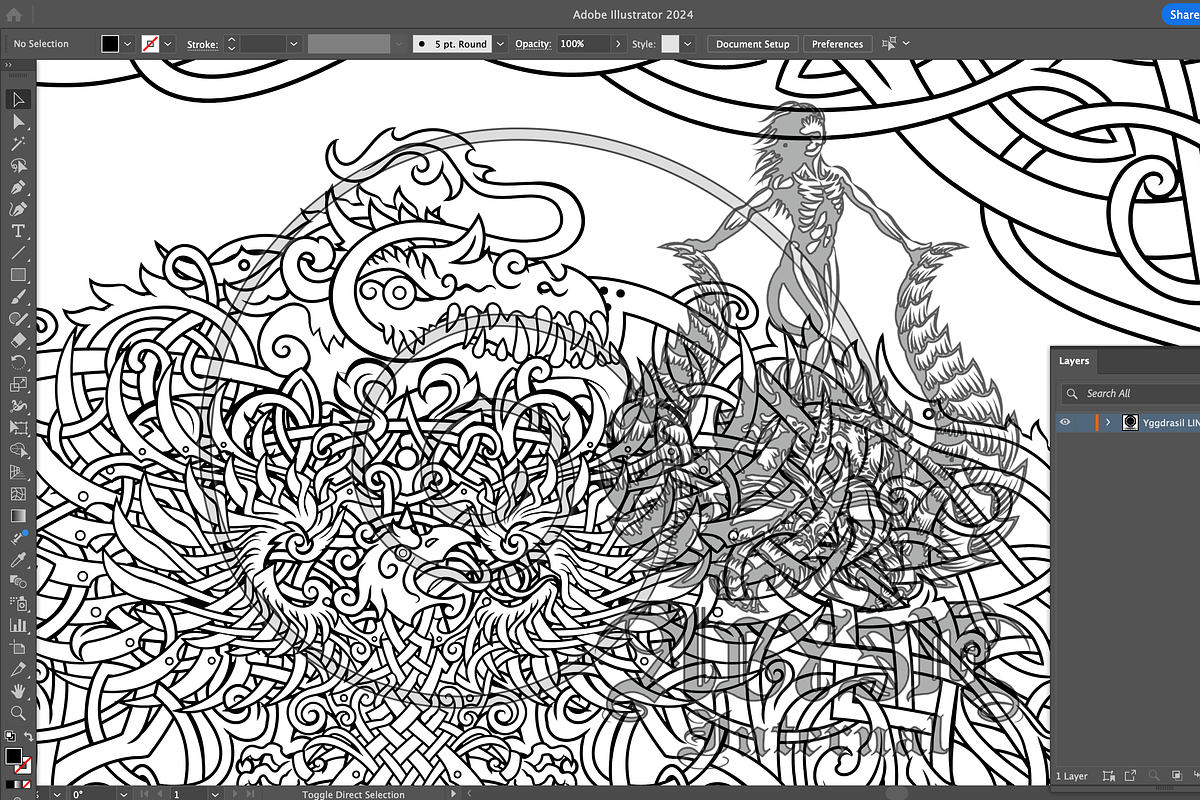Image resolution: width=1200 pixels, height=800 pixels.
Task: Select the Perspective Grid tool
Action: click(x=18, y=472)
